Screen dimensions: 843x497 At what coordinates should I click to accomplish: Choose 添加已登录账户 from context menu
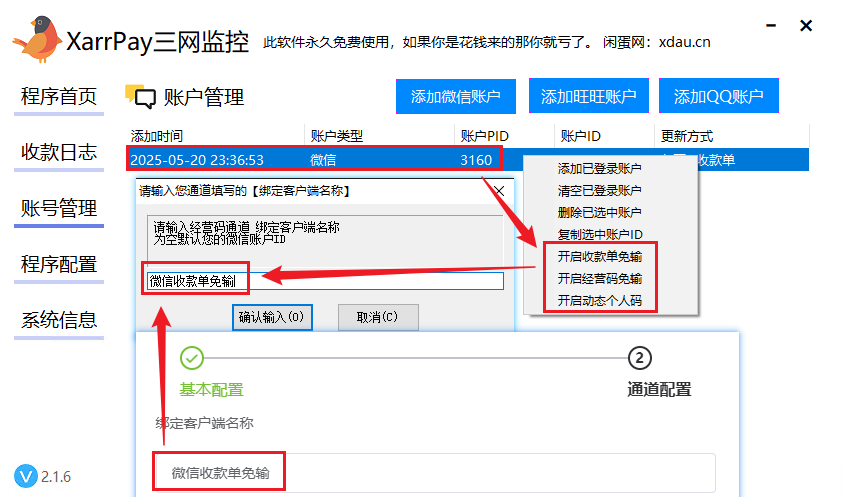[600, 169]
